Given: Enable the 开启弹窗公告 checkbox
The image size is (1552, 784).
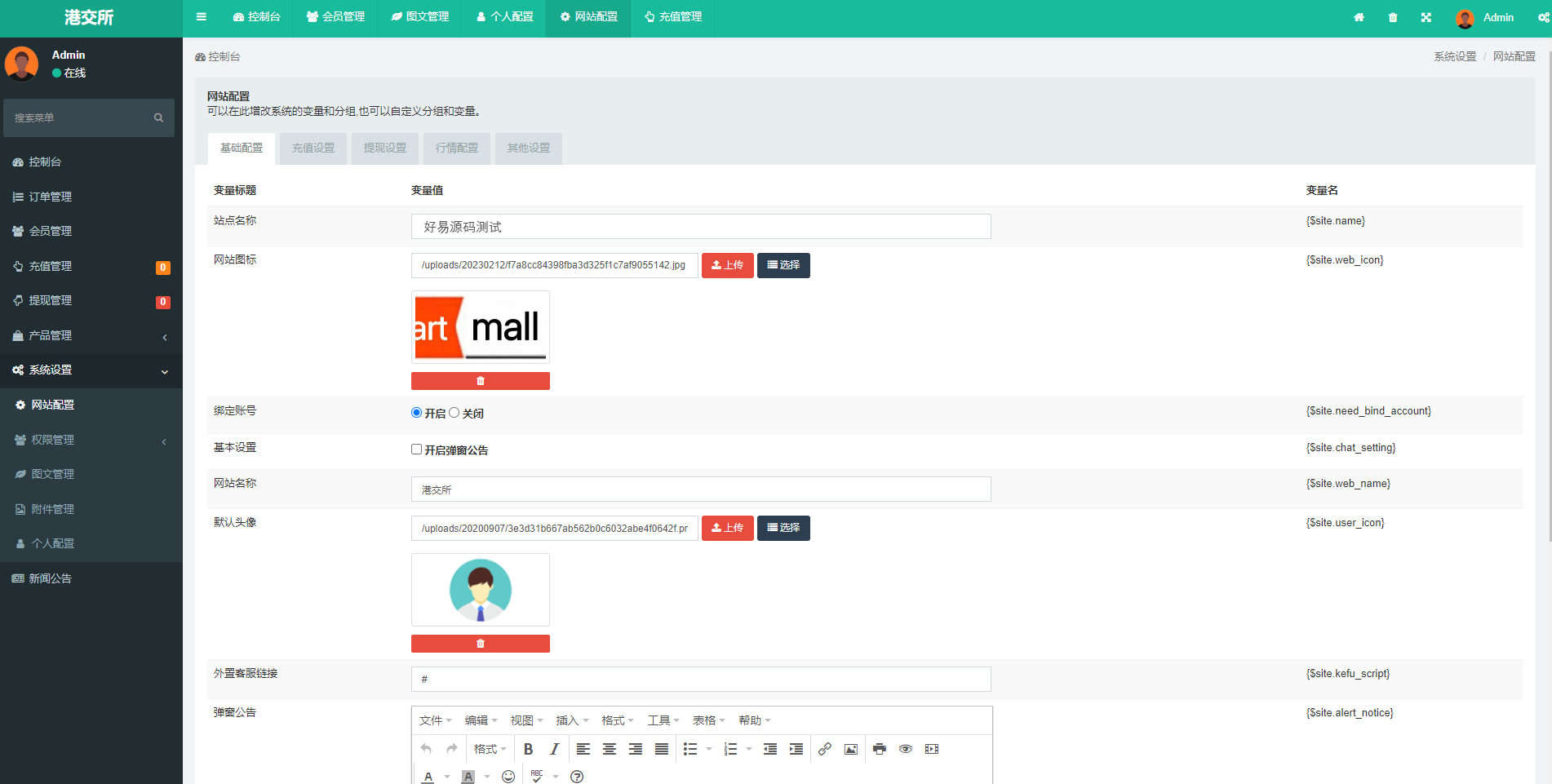Looking at the screenshot, I should (x=416, y=450).
